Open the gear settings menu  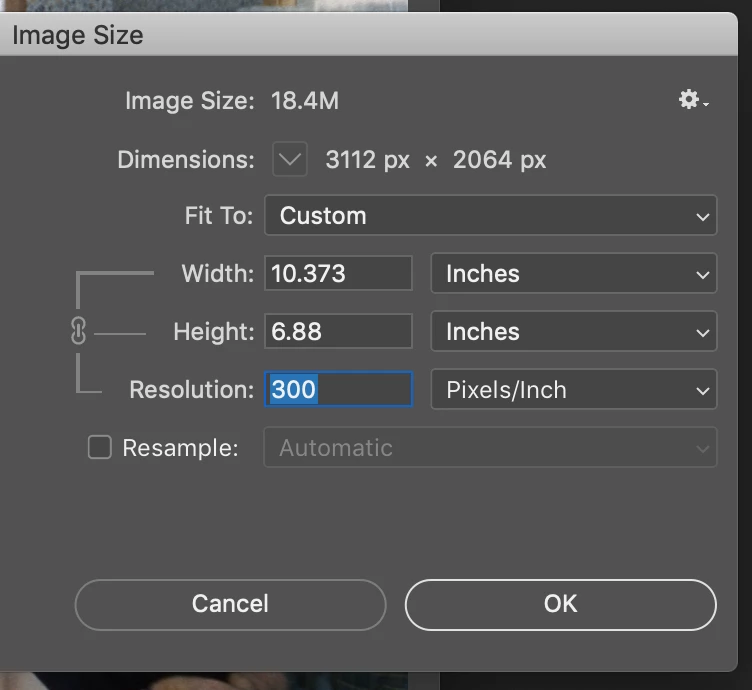point(692,100)
